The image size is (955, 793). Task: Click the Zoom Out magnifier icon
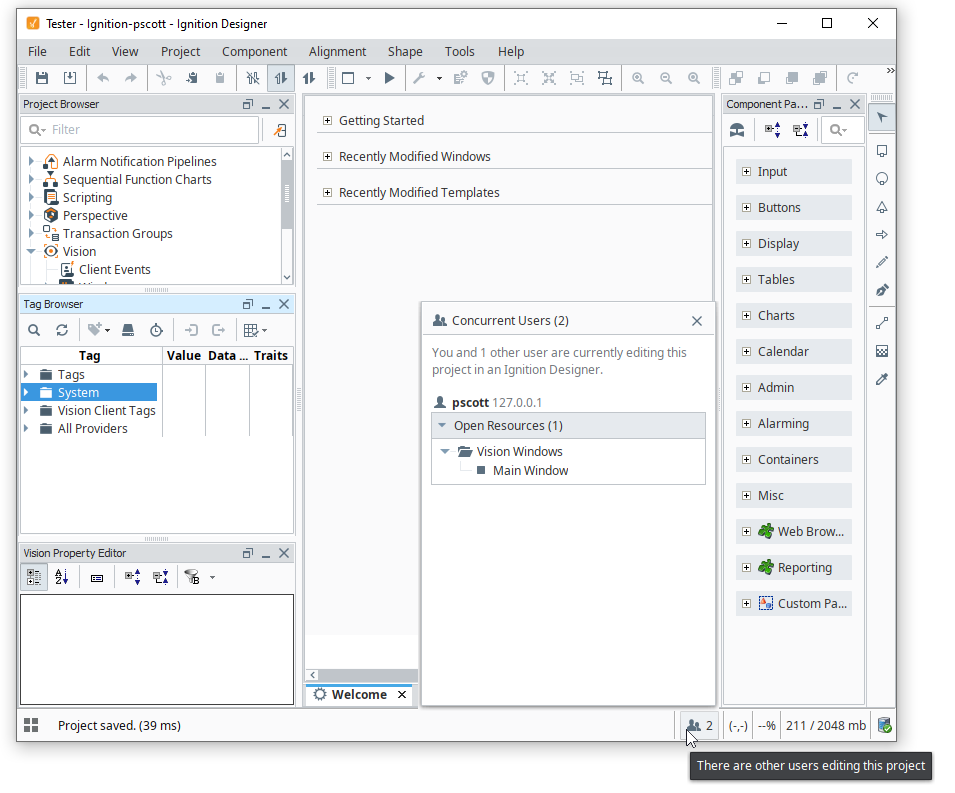pos(666,78)
